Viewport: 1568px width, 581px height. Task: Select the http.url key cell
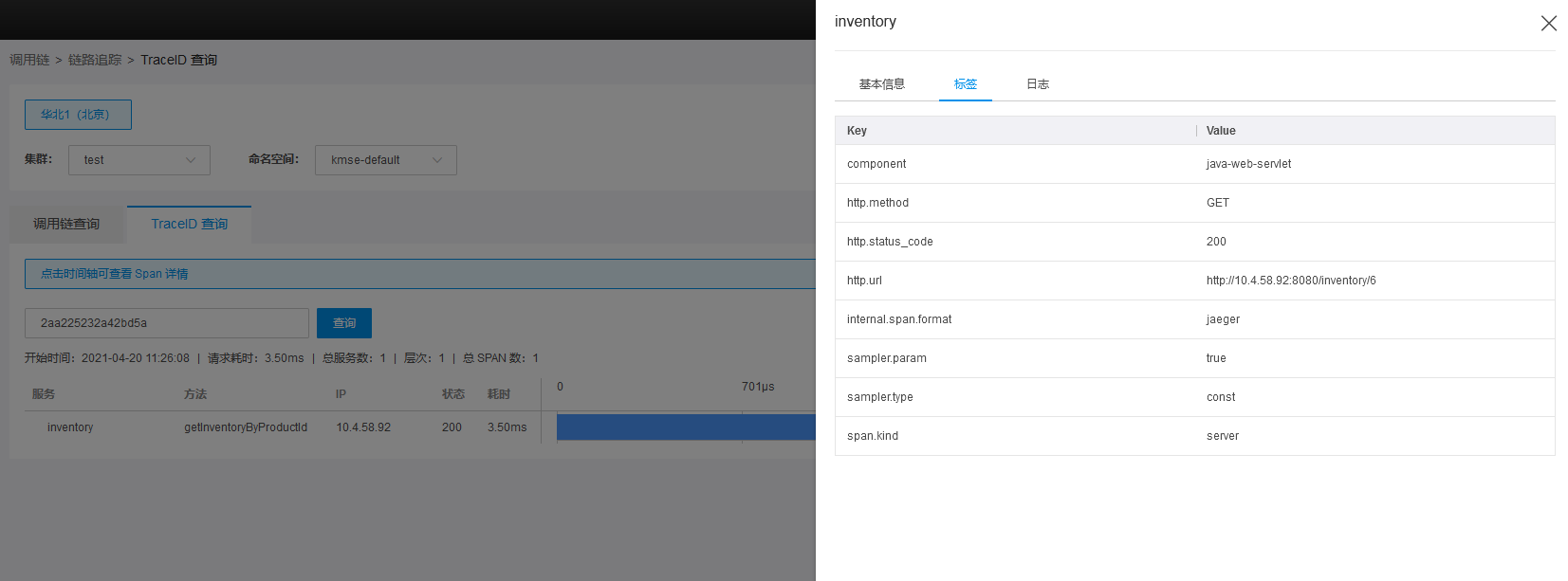(x=864, y=281)
